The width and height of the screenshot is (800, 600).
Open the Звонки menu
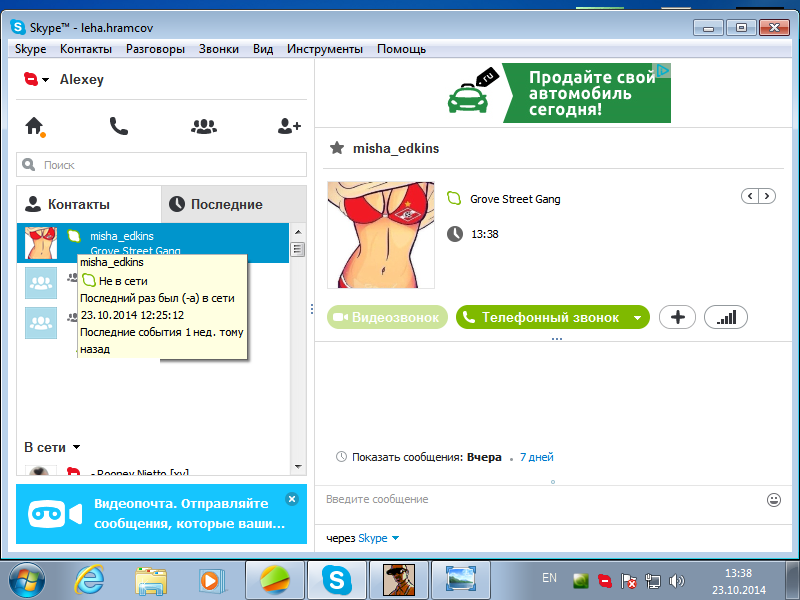coord(218,49)
